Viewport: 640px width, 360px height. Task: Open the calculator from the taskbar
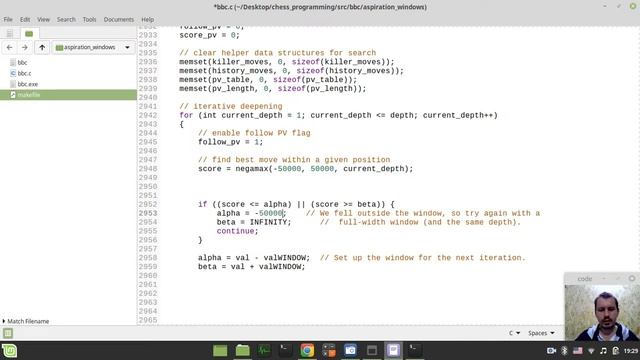(329, 351)
